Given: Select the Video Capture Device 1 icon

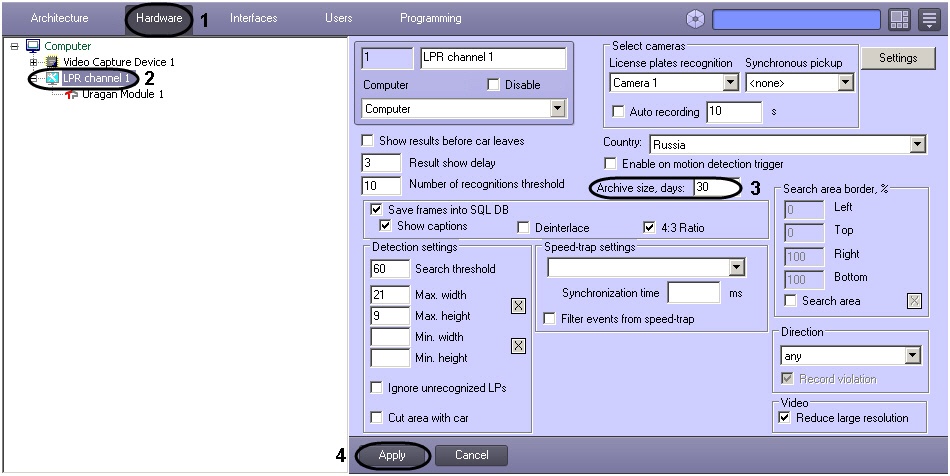Looking at the screenshot, I should pyautogui.click(x=53, y=62).
